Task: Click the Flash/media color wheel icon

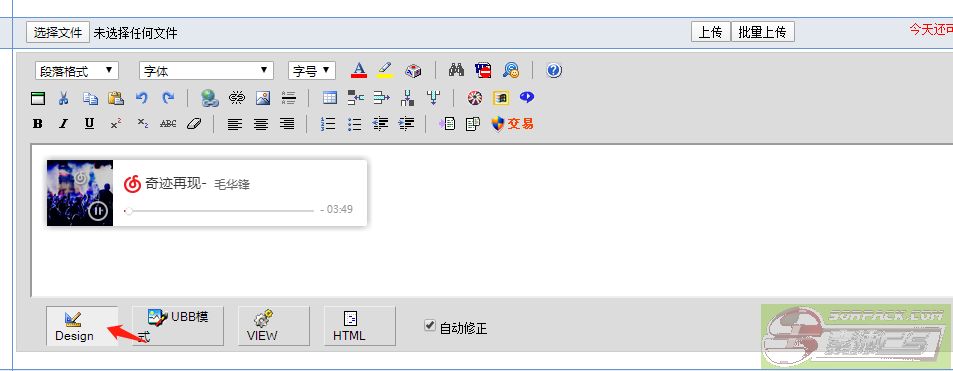Action: pos(475,97)
